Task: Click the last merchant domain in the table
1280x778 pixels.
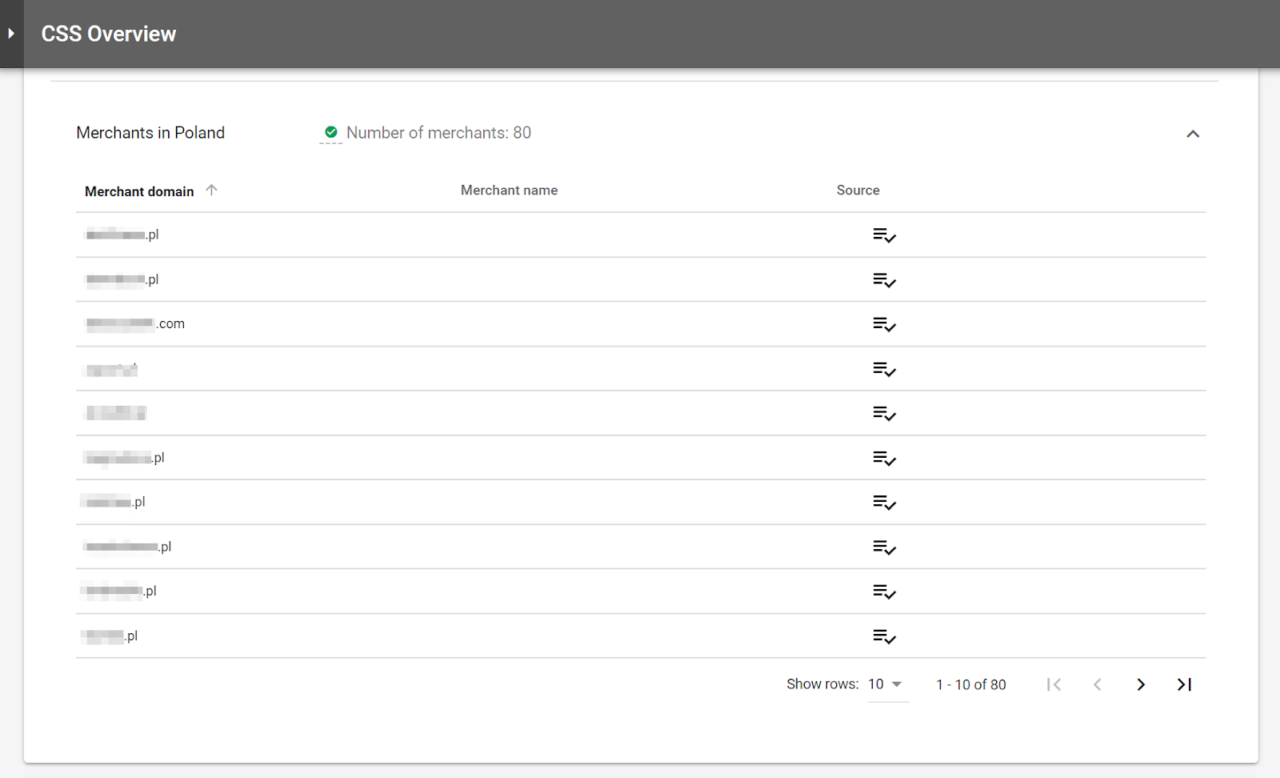Action: coord(111,636)
